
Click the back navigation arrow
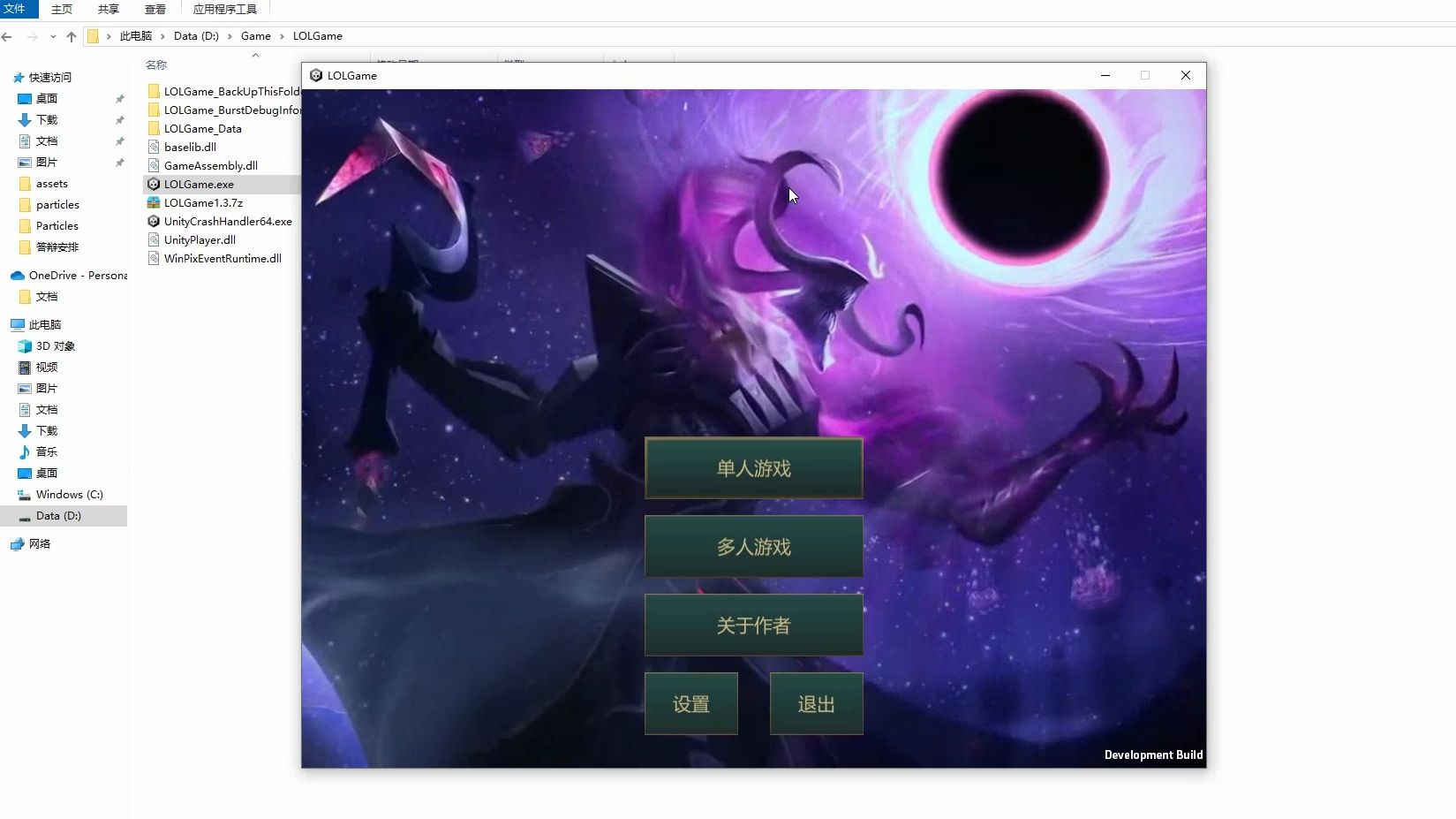click(8, 37)
